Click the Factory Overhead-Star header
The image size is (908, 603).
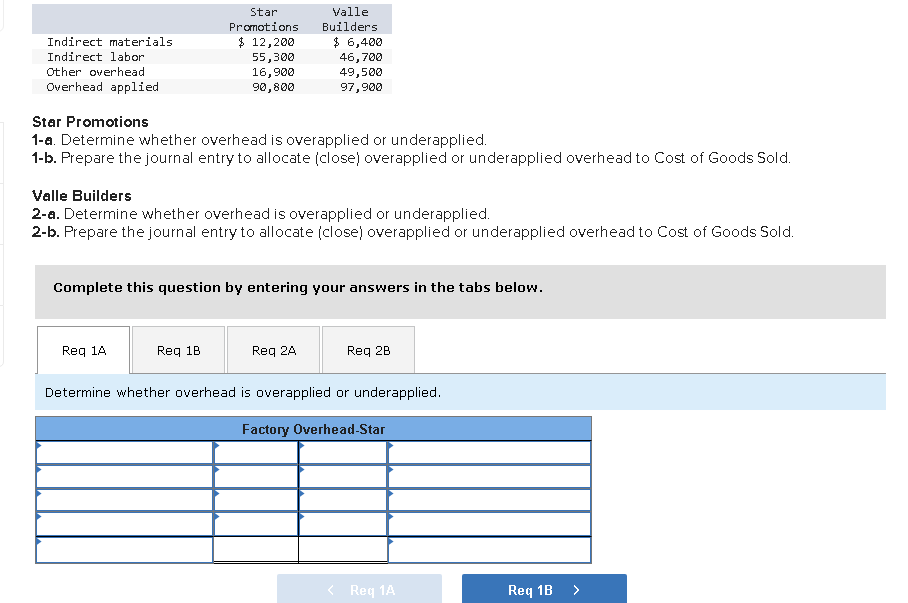(x=313, y=428)
